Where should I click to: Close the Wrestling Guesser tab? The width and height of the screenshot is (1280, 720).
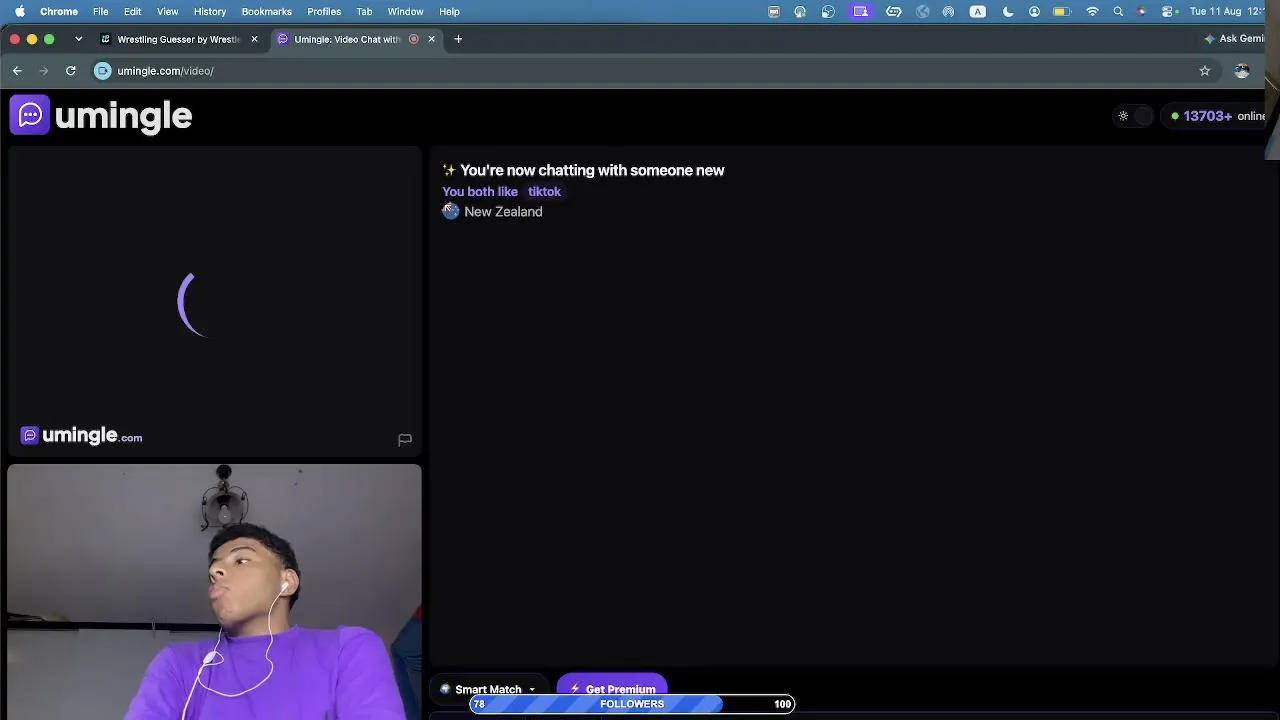pyautogui.click(x=254, y=39)
